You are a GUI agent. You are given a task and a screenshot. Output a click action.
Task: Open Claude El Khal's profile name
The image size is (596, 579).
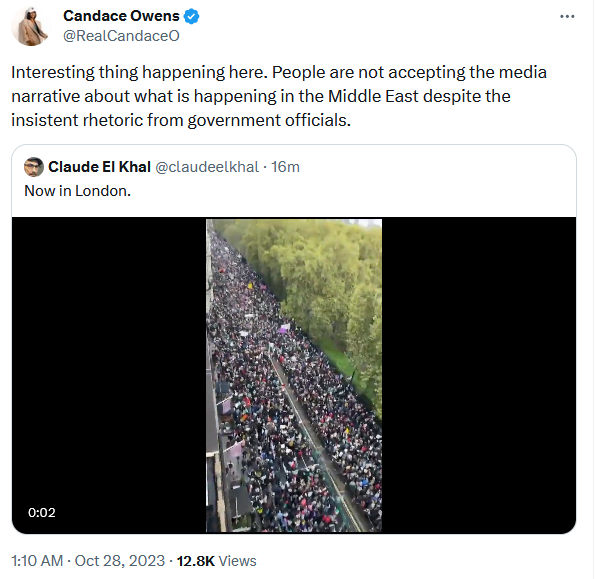point(100,167)
